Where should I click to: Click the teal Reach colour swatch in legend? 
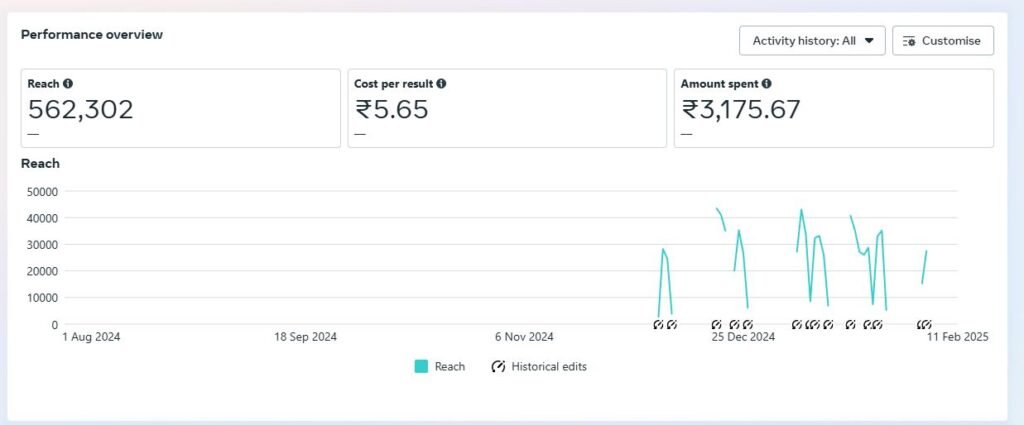[421, 367]
